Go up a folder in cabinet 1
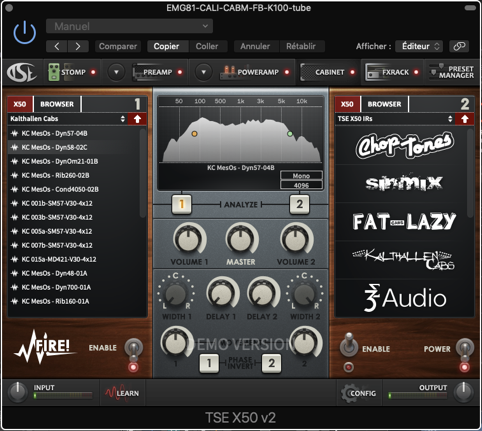 click(x=137, y=119)
